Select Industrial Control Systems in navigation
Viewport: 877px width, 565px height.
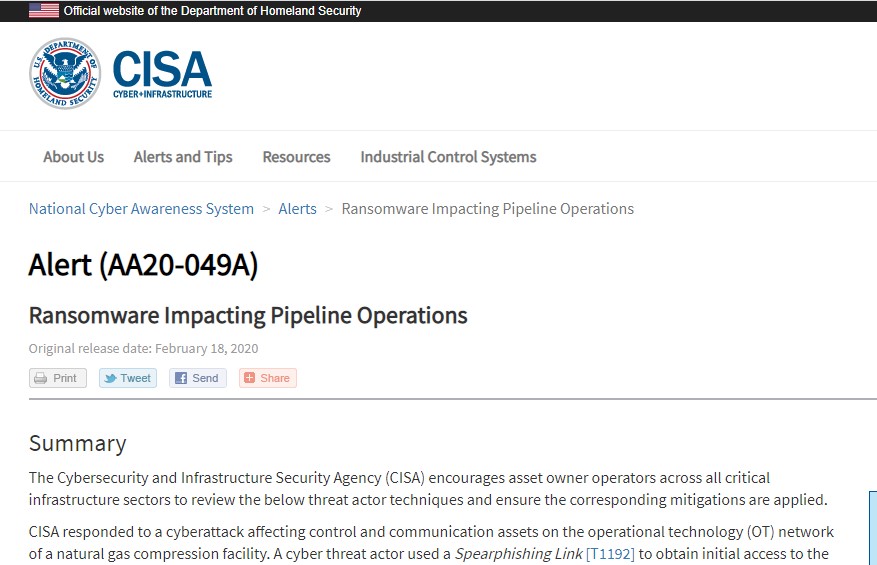point(448,157)
